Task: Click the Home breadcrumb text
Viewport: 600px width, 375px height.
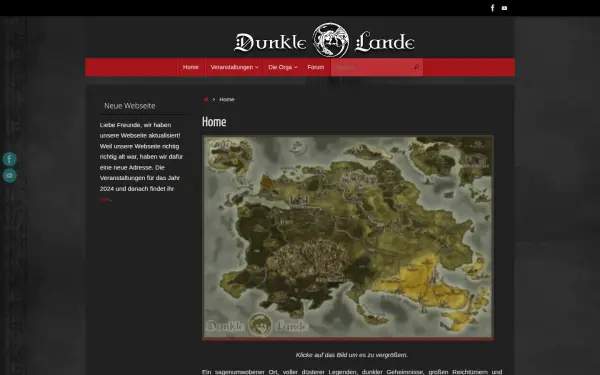Action: [x=227, y=99]
